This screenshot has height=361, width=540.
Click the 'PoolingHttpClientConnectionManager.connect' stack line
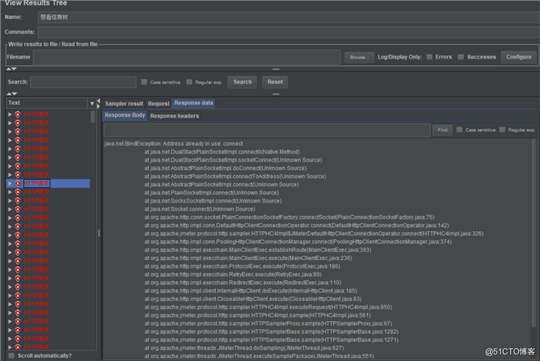coord(298,242)
